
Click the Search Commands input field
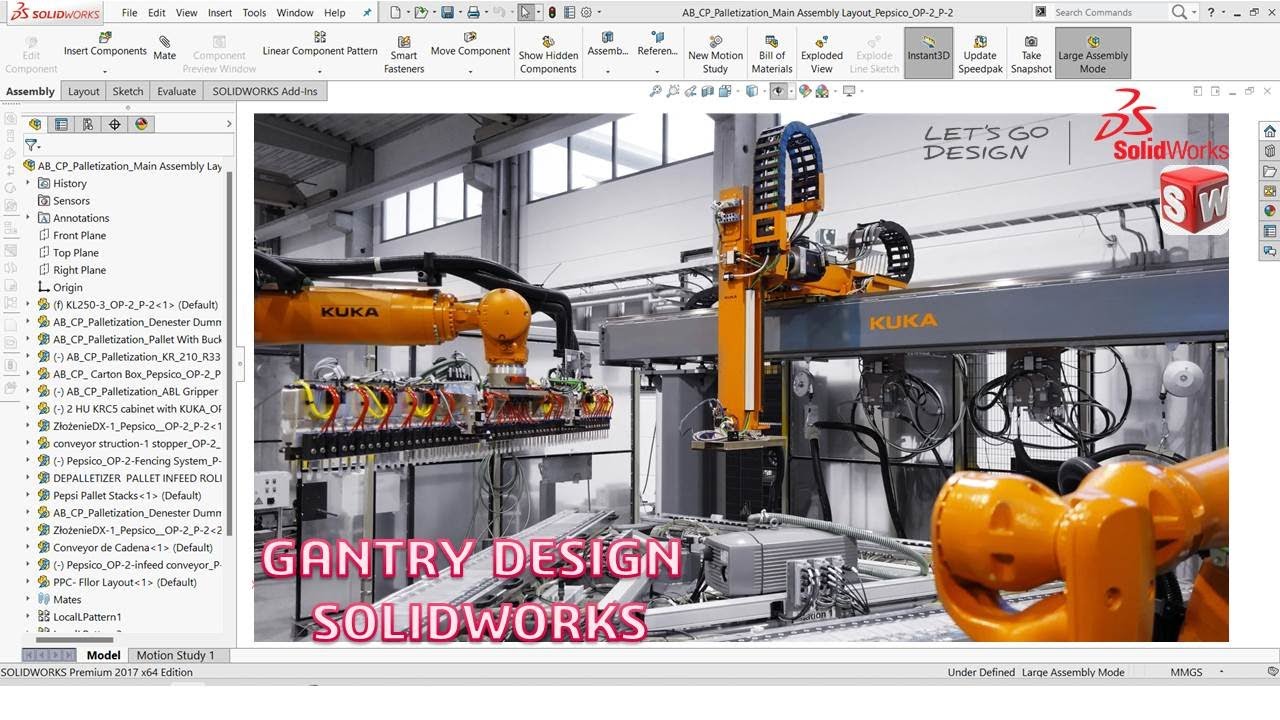pos(1110,12)
